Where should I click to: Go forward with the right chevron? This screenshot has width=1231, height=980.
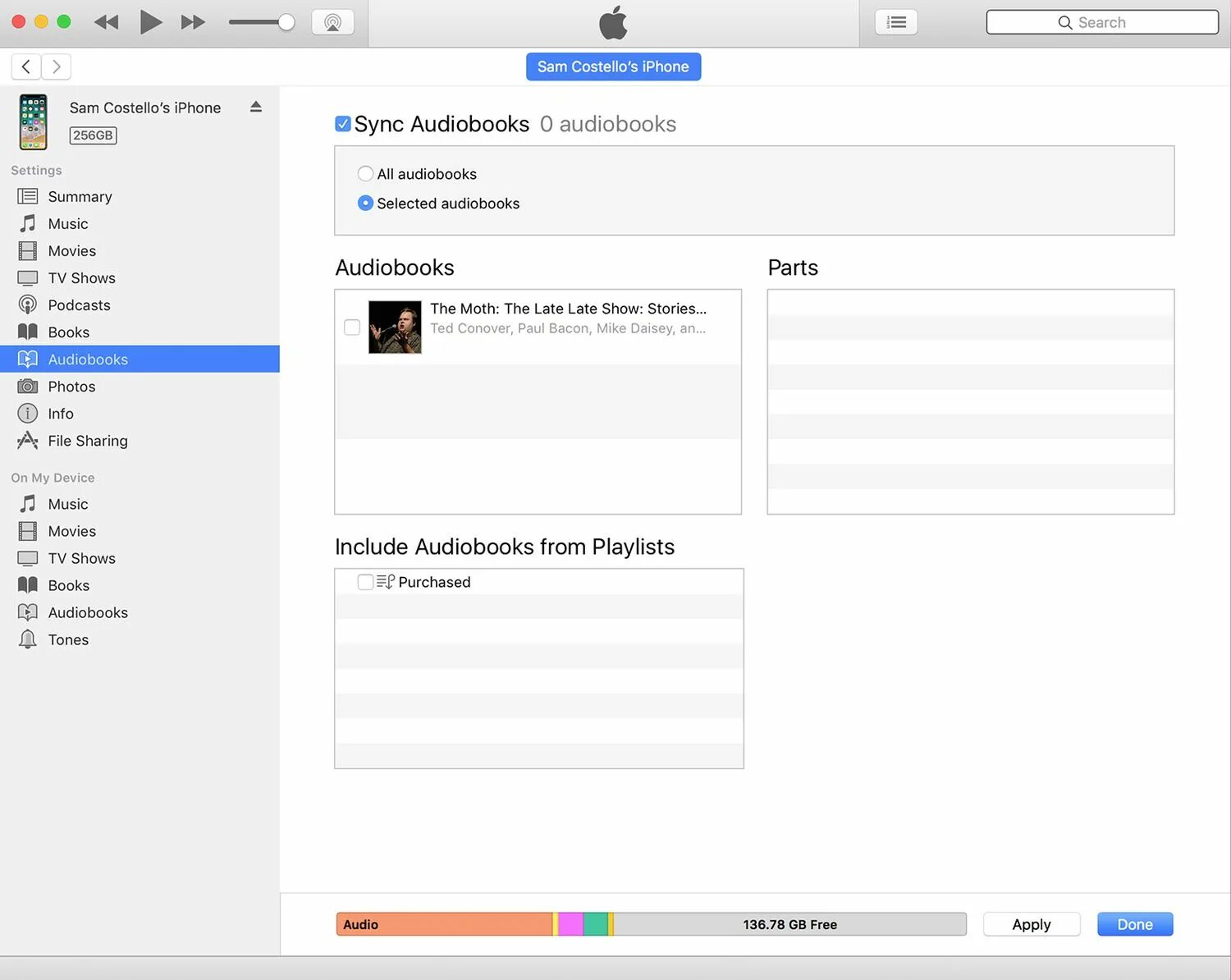57,66
